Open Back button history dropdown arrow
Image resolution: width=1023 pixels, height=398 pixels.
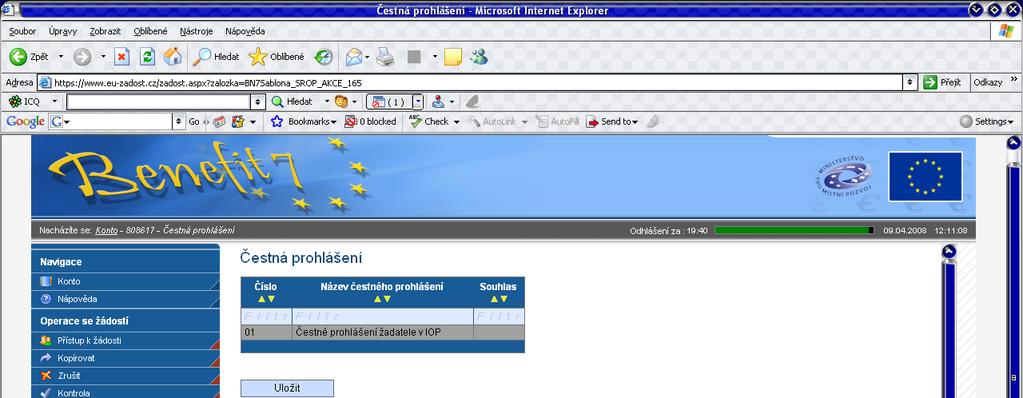point(61,57)
